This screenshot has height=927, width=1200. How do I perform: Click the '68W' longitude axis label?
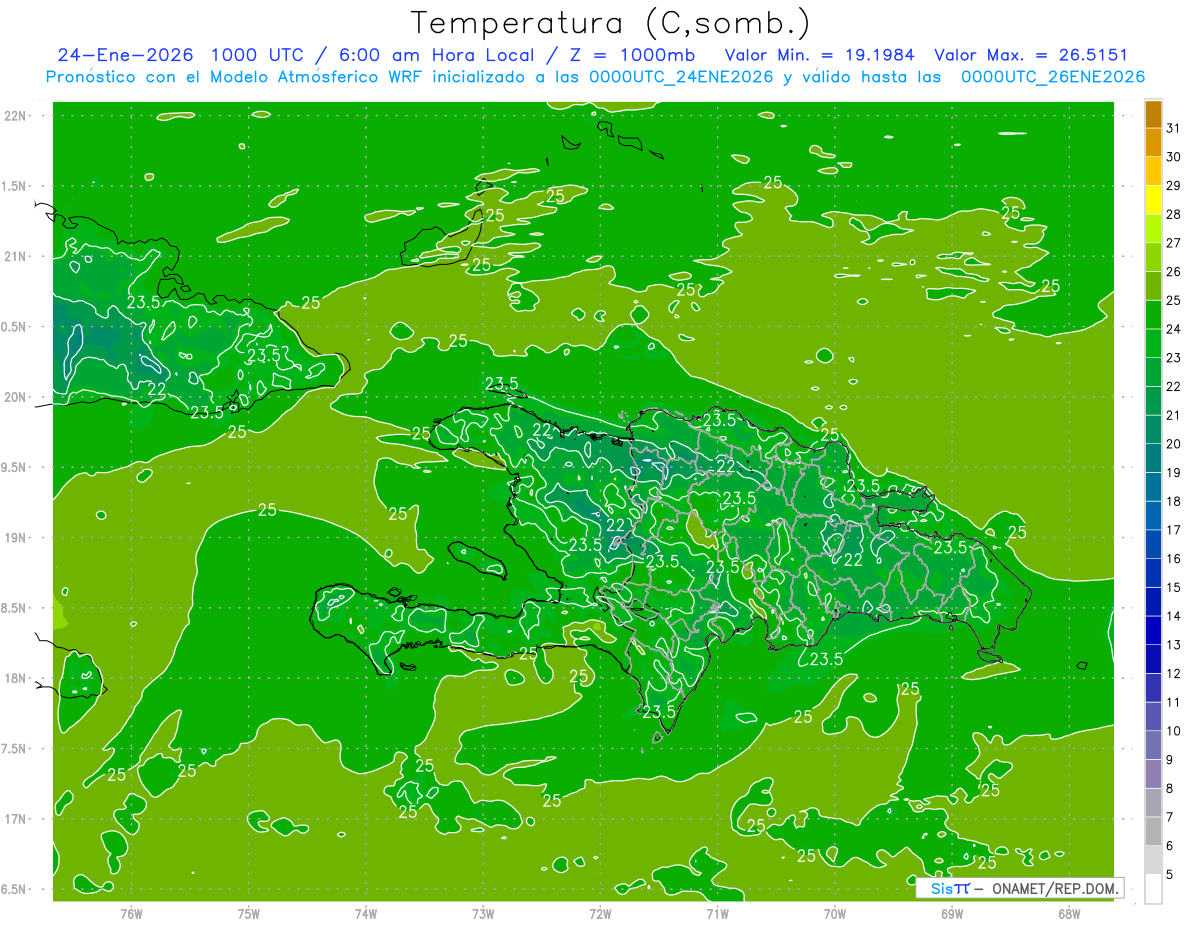(1069, 914)
